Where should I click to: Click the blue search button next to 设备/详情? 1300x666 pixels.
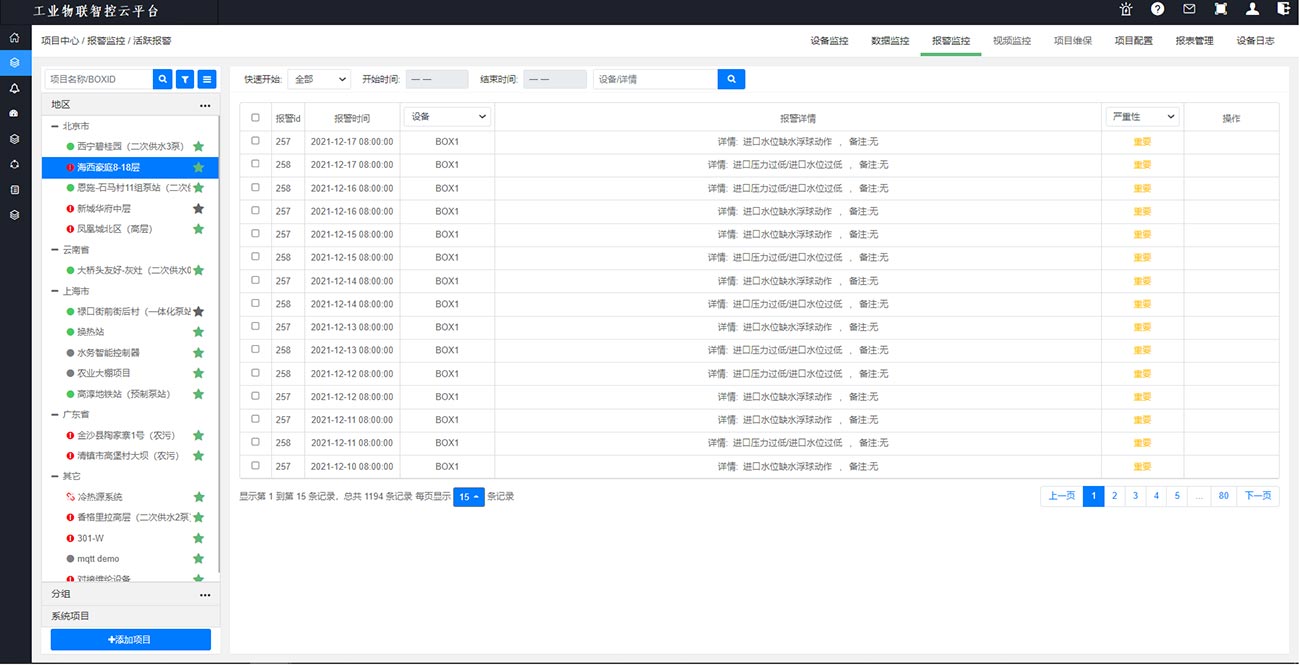[x=731, y=79]
